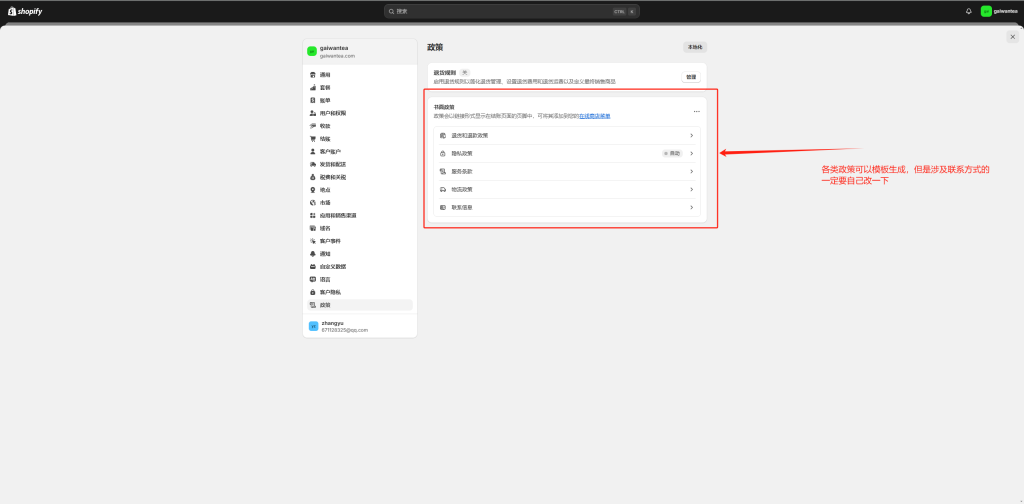This screenshot has height=504, width=1024.
Task: Click the 管理 (Manage) button for return rules
Action: click(691, 77)
